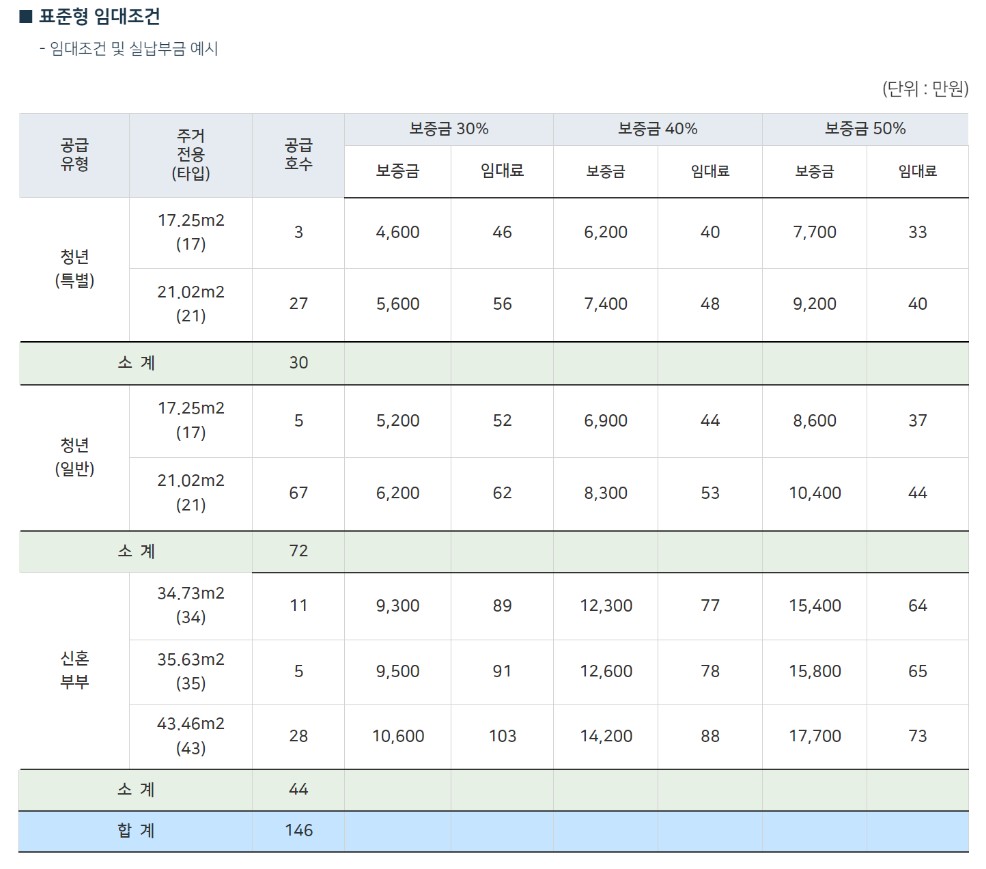986x869 pixels.
Task: Click the 공급호수 header cell
Action: (297, 155)
